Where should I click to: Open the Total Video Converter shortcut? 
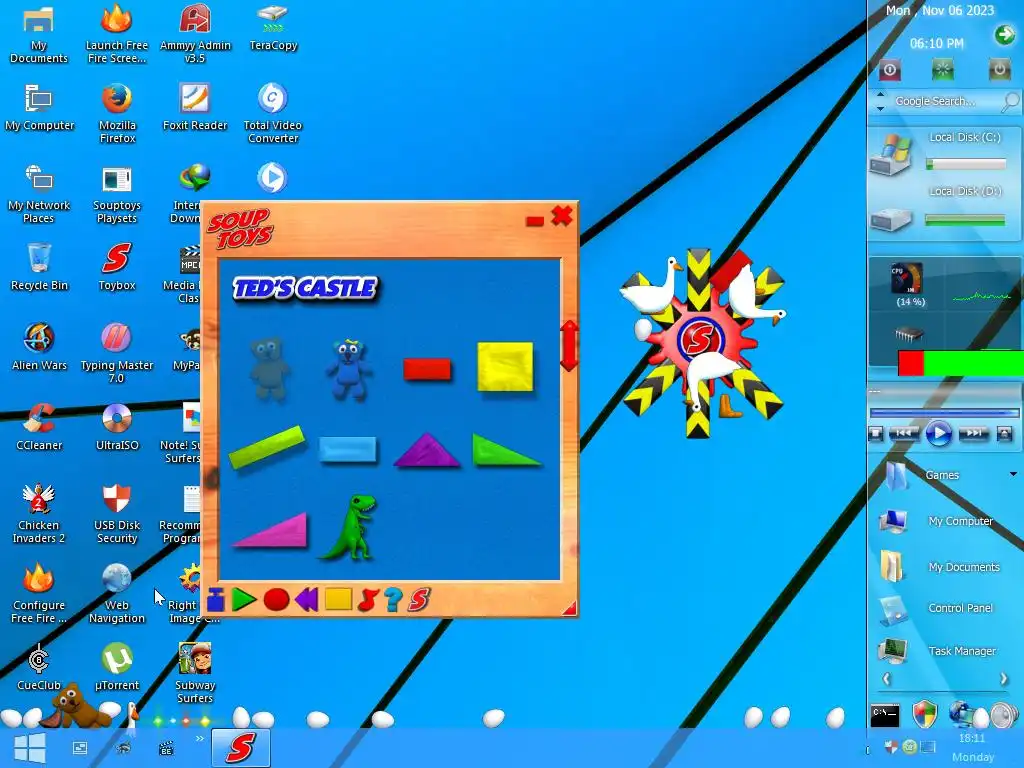click(x=273, y=113)
